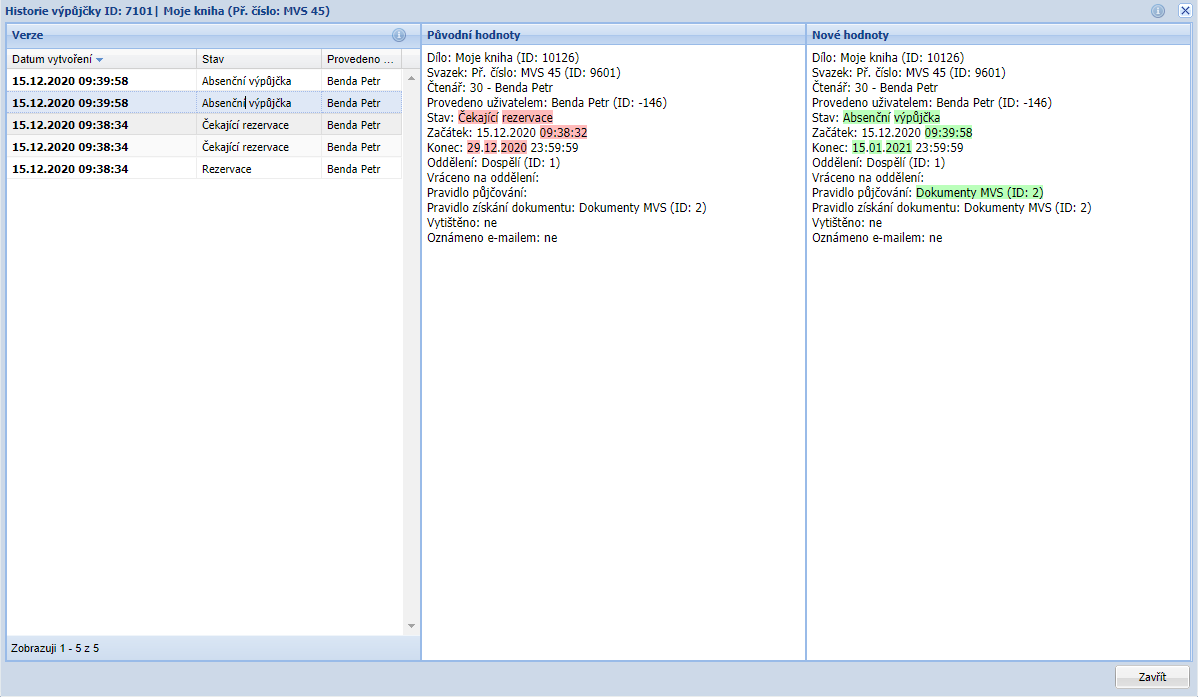Click the Provedeno column header
Viewport: 1198px width, 697px height.
(x=360, y=59)
